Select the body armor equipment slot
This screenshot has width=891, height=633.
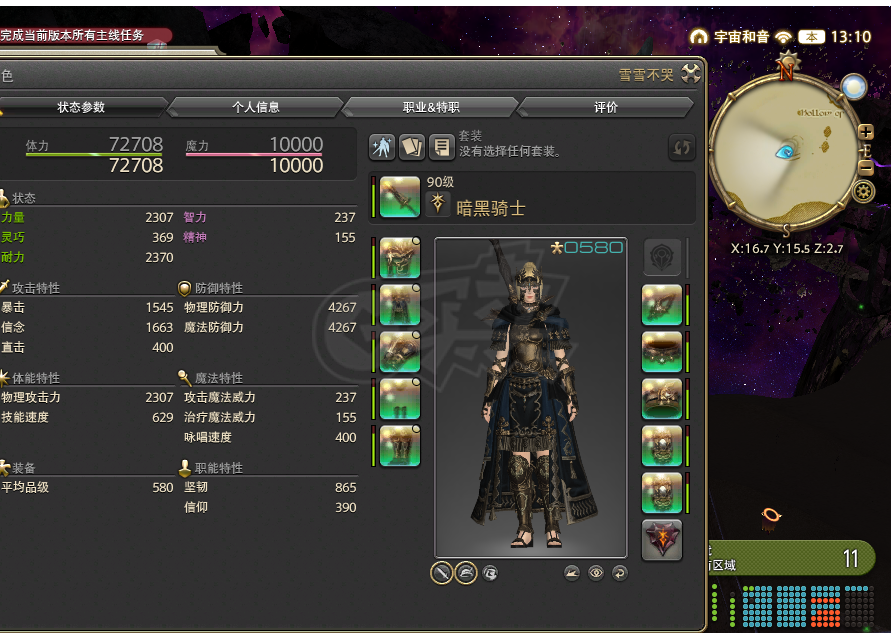pos(399,305)
